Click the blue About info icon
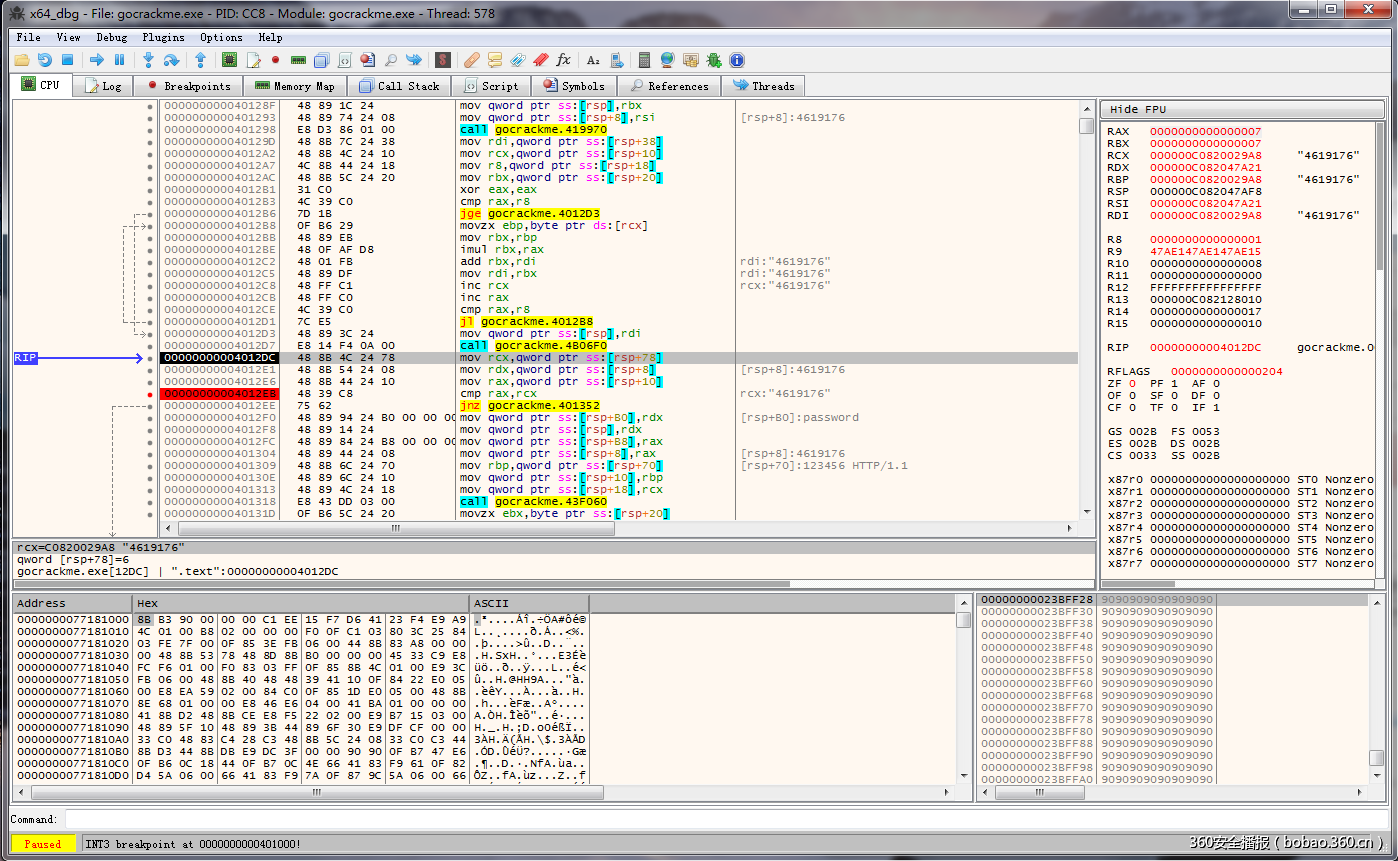 [737, 60]
